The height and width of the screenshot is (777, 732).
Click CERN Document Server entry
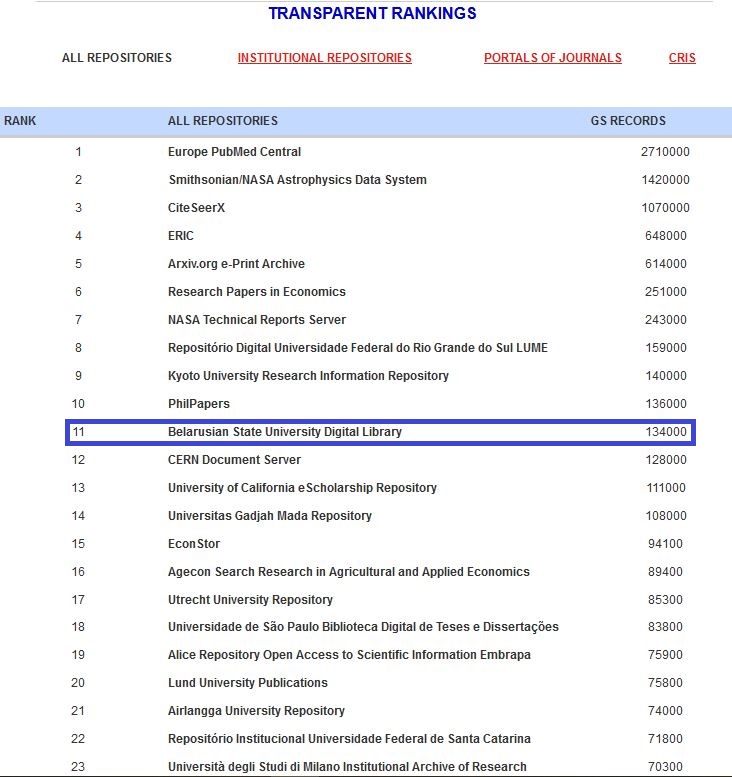coord(234,460)
